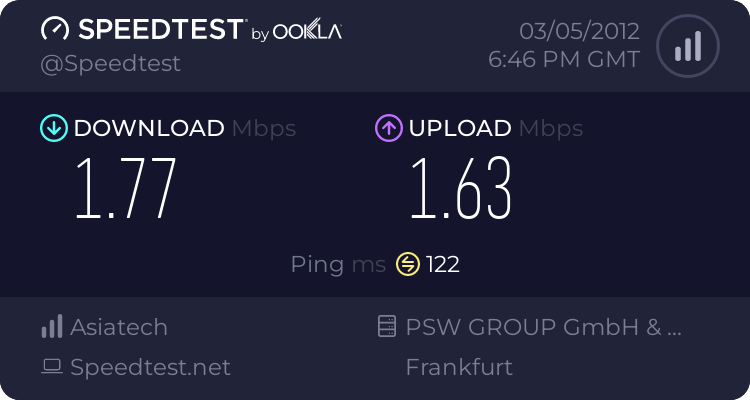This screenshot has height=400, width=750.
Task: Click the Asiatech provider bars icon
Action: point(51,327)
